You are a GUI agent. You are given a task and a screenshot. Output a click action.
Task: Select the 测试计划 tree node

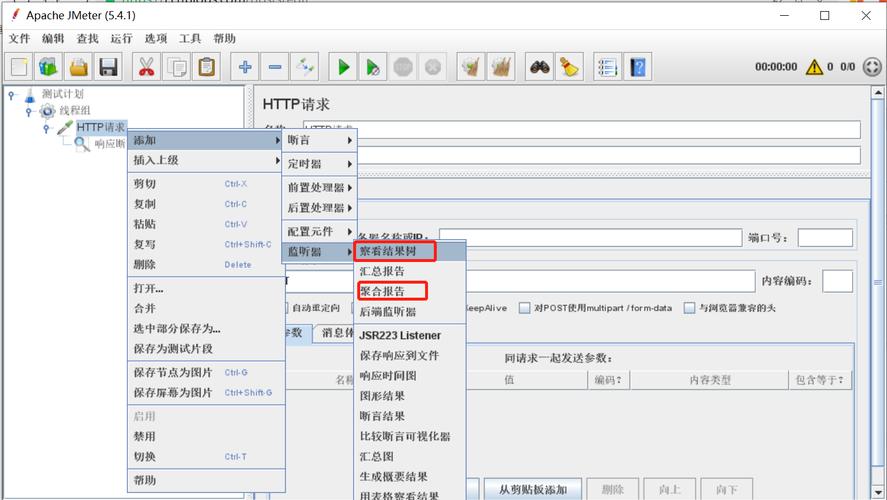[62, 94]
